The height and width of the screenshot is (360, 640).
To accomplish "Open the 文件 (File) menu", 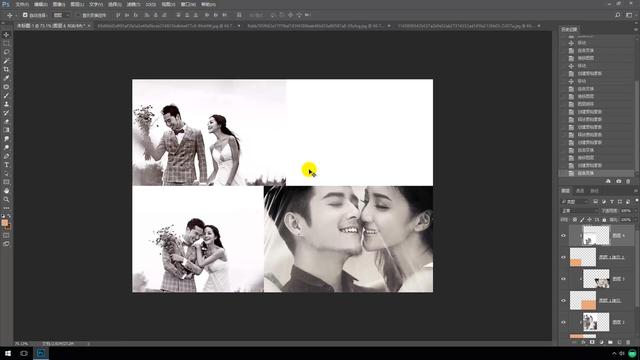I will coord(22,4).
